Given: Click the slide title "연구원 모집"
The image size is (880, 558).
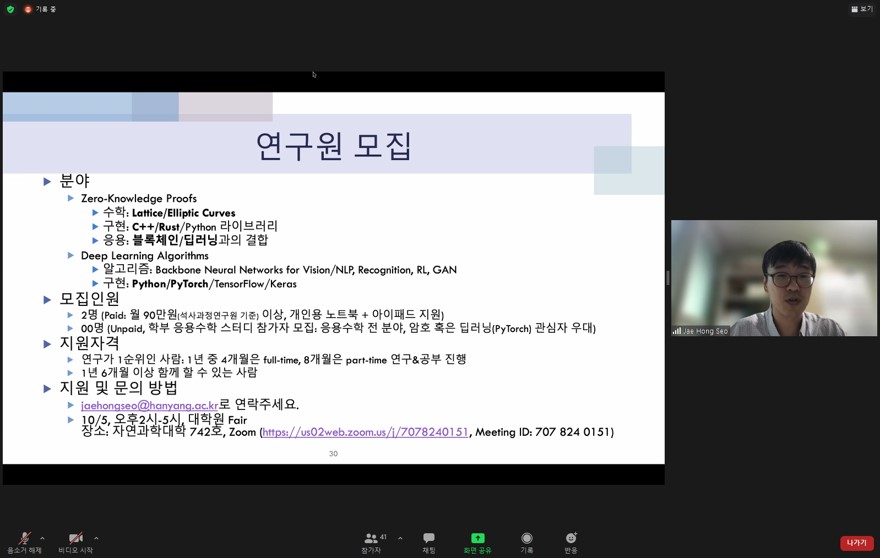Looking at the screenshot, I should 334,146.
